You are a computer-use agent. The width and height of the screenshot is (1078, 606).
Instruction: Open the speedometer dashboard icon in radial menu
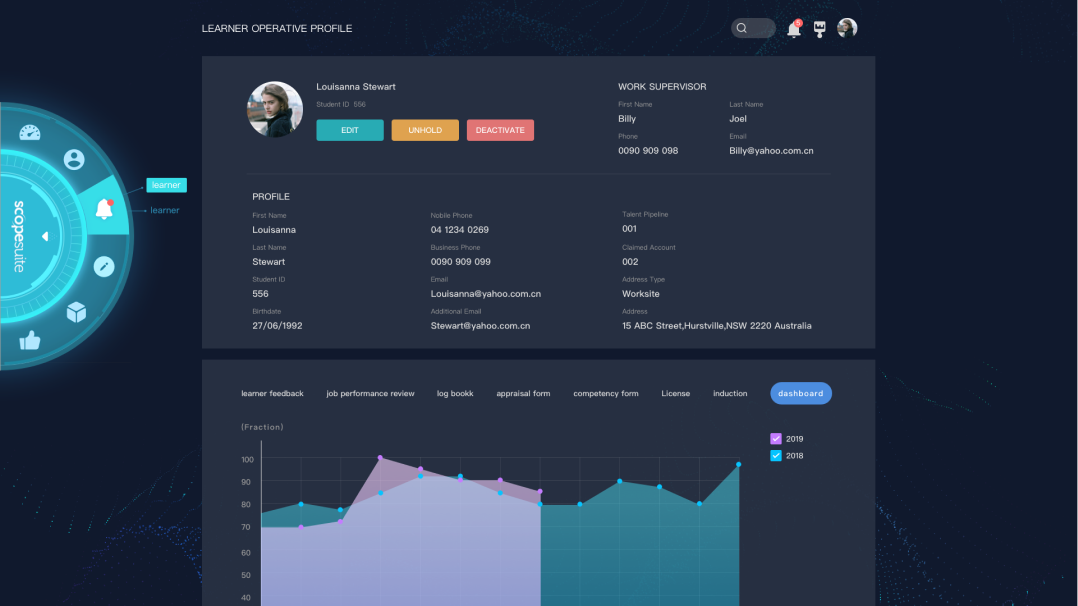tap(29, 133)
